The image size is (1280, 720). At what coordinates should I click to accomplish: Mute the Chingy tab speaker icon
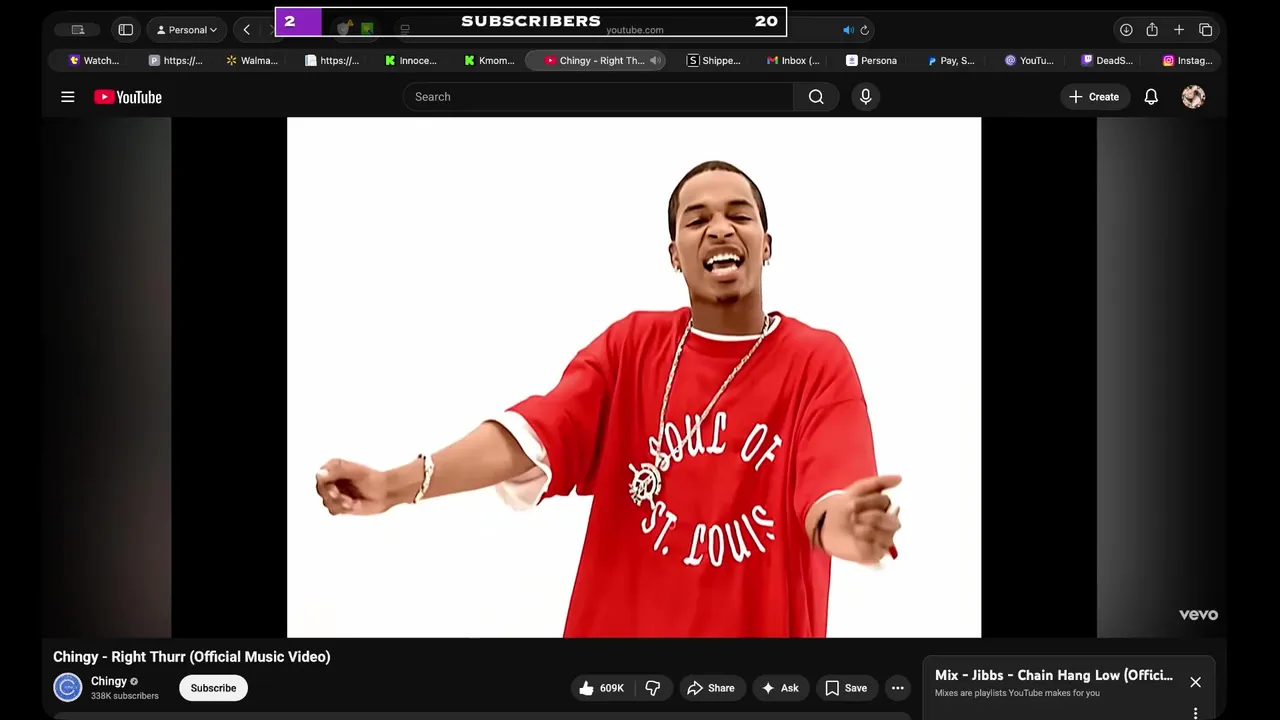coord(655,61)
